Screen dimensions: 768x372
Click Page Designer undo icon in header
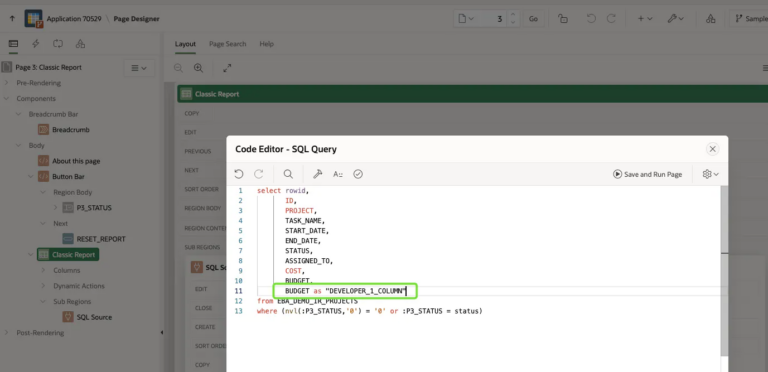point(591,19)
